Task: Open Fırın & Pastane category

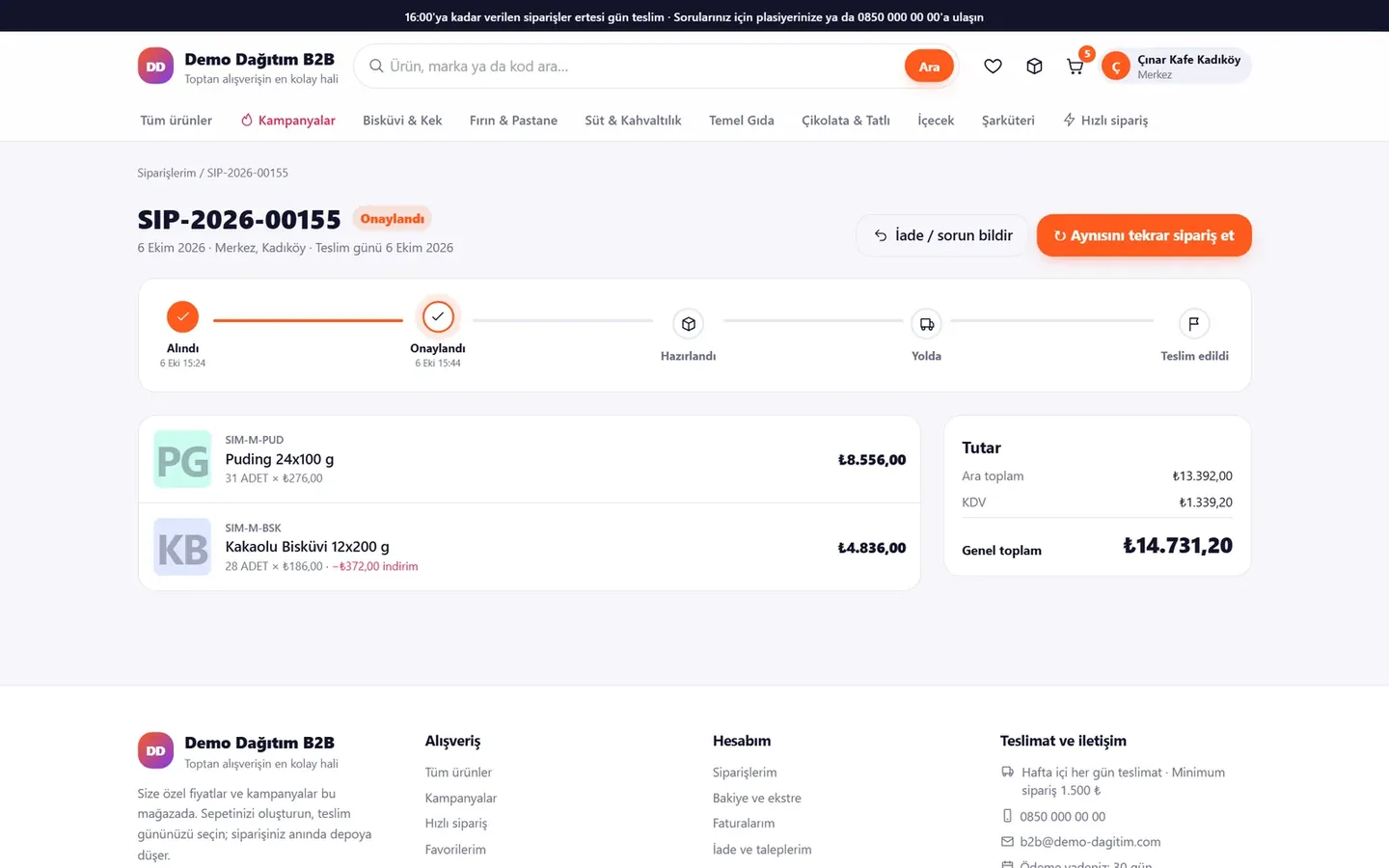Action: click(513, 121)
